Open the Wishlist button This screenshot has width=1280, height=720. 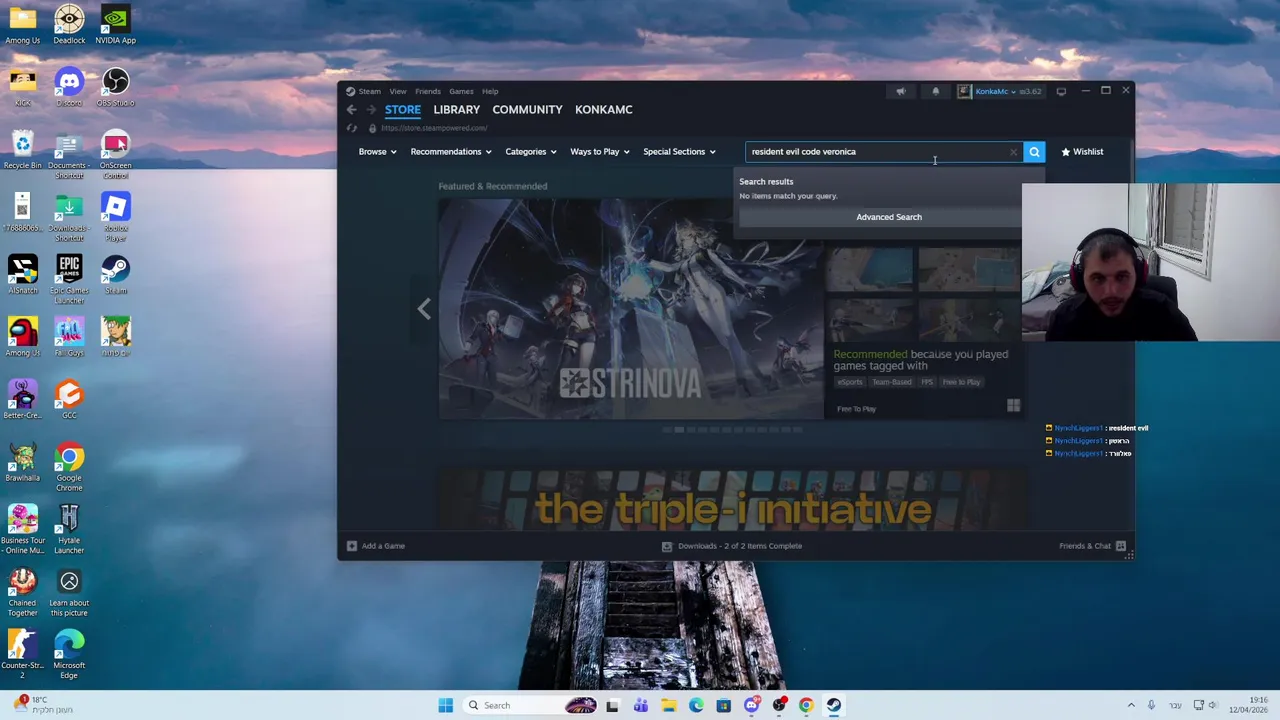coord(1082,152)
